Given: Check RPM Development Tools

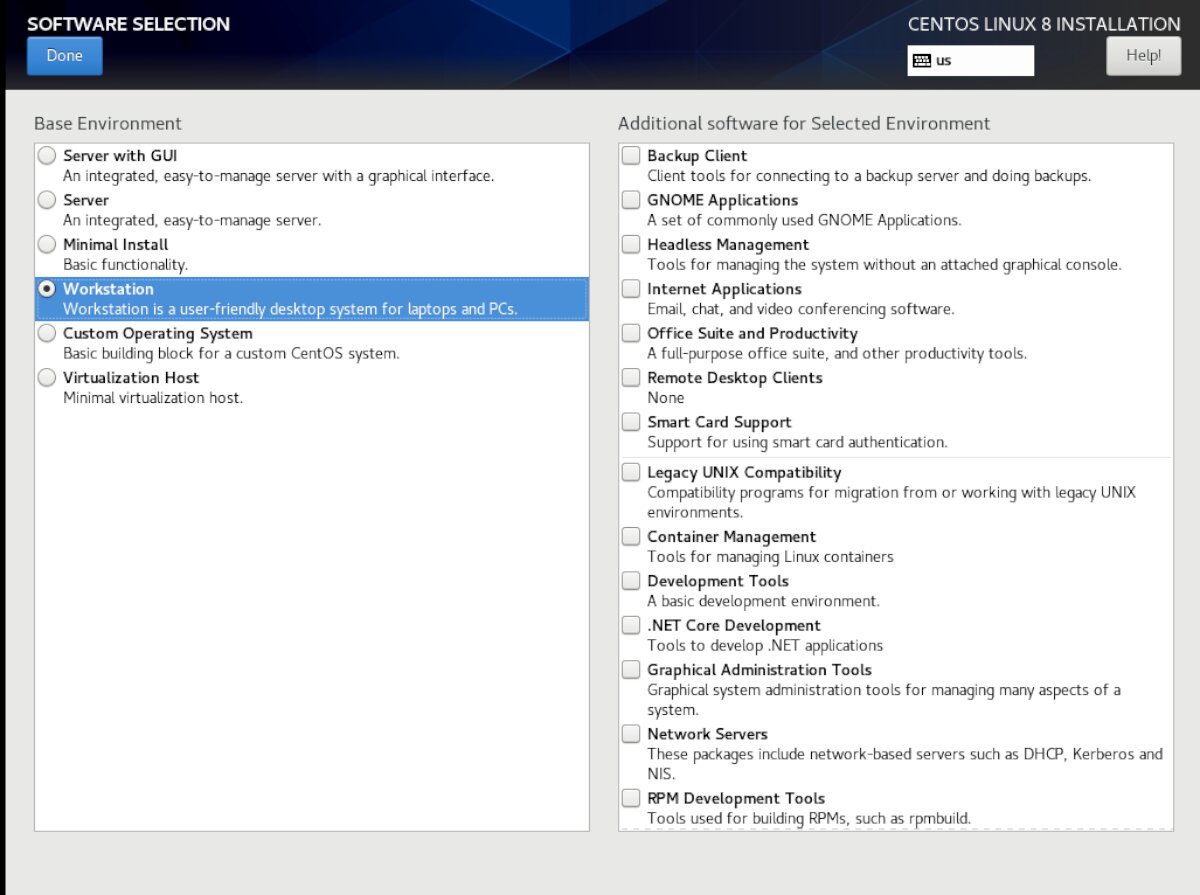Looking at the screenshot, I should pyautogui.click(x=631, y=797).
